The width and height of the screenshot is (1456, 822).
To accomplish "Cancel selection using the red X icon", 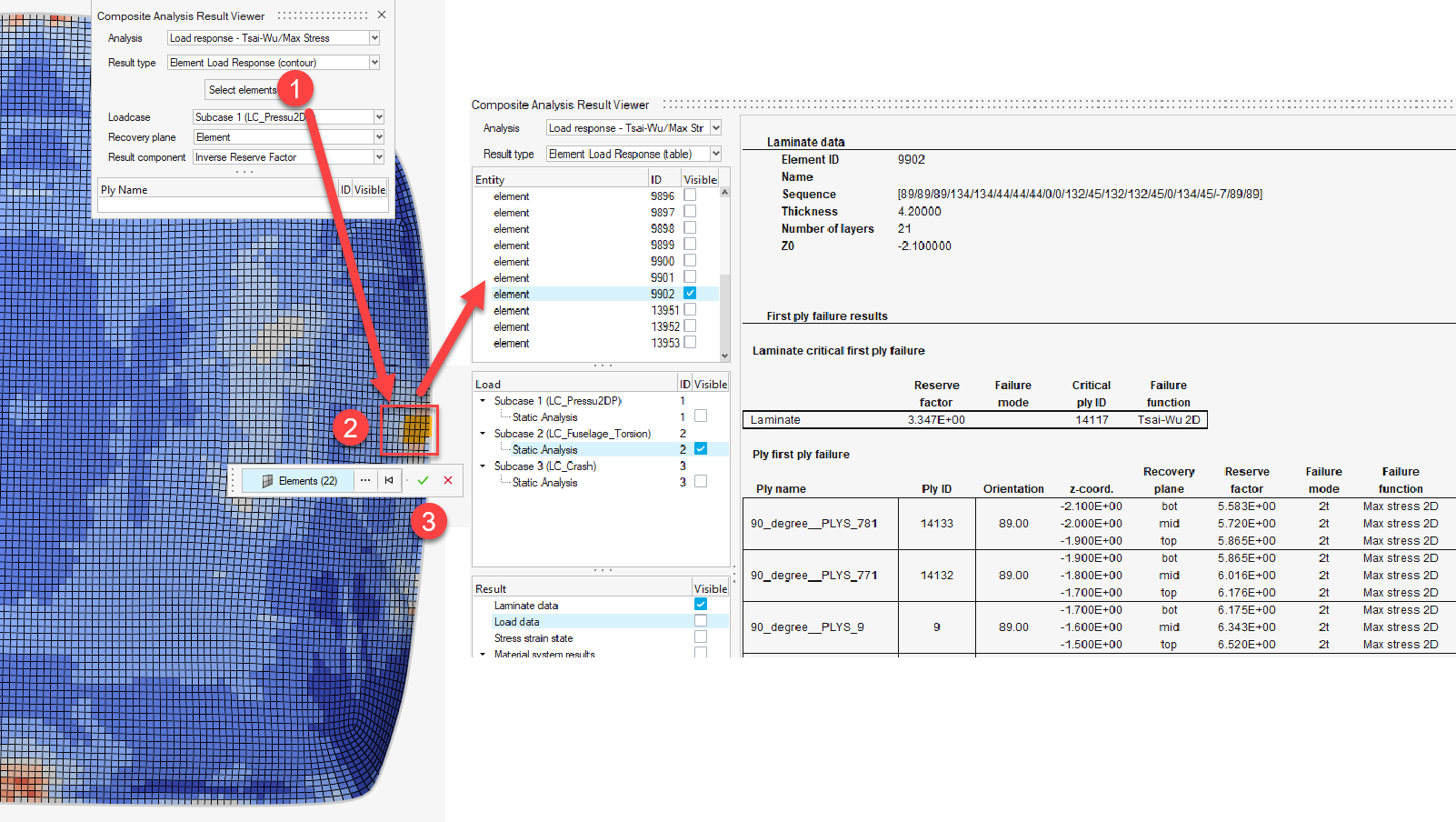I will (448, 480).
